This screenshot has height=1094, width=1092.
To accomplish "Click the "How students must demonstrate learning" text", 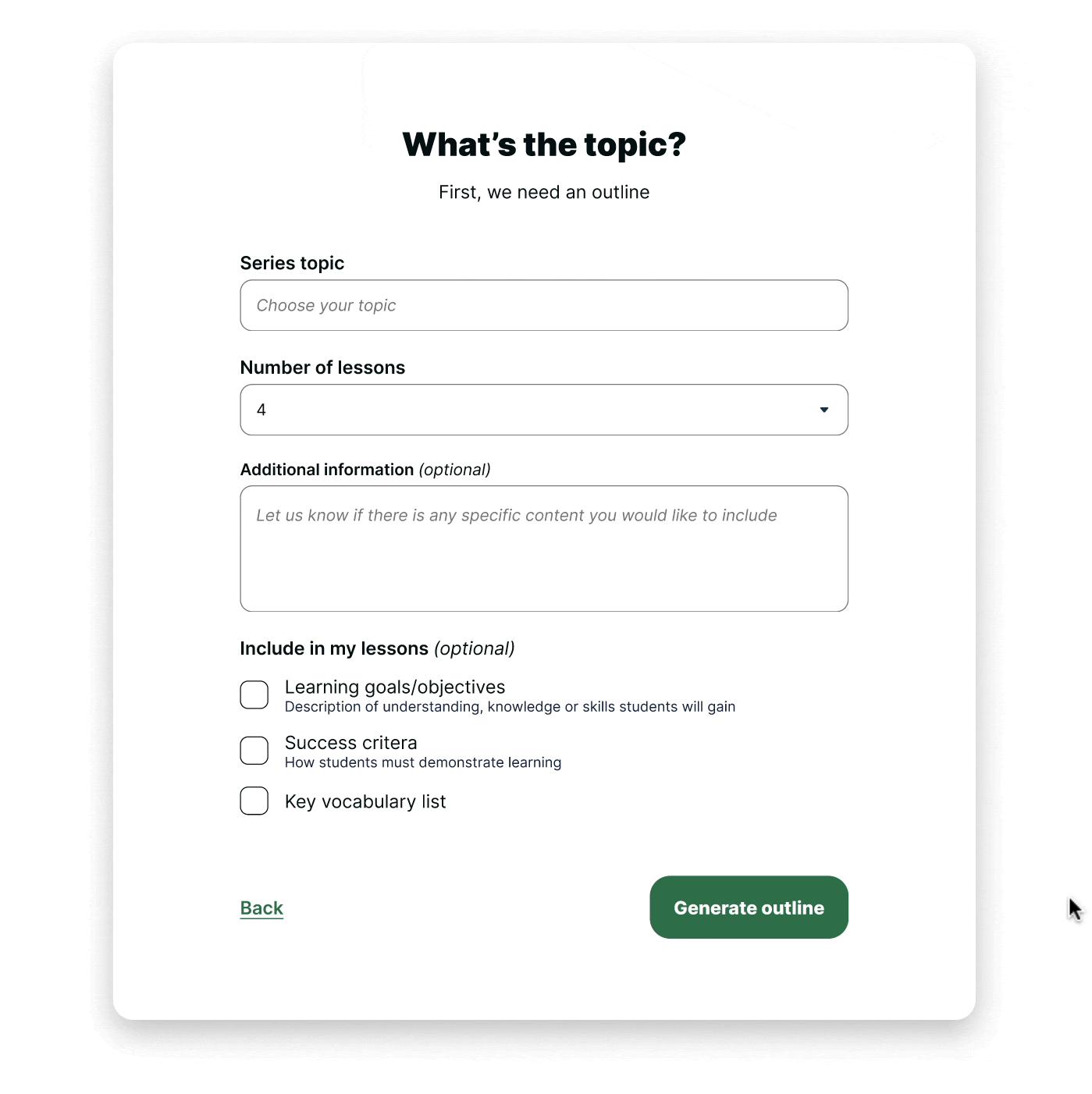I will coord(423,762).
